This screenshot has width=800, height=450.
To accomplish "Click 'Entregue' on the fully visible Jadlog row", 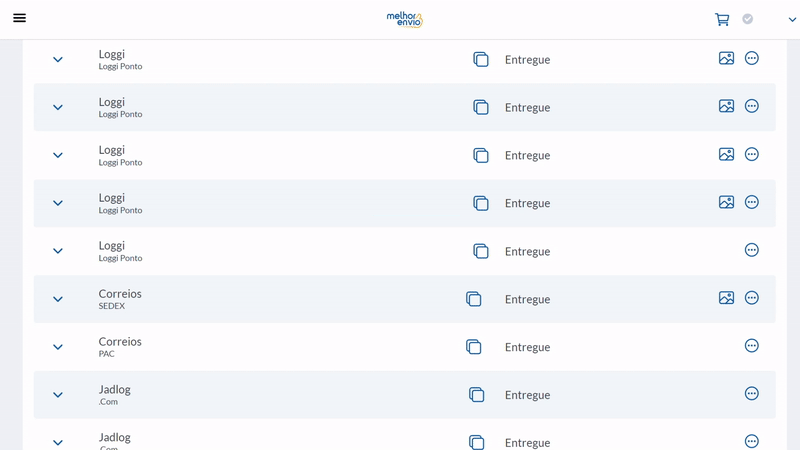I will [x=528, y=395].
